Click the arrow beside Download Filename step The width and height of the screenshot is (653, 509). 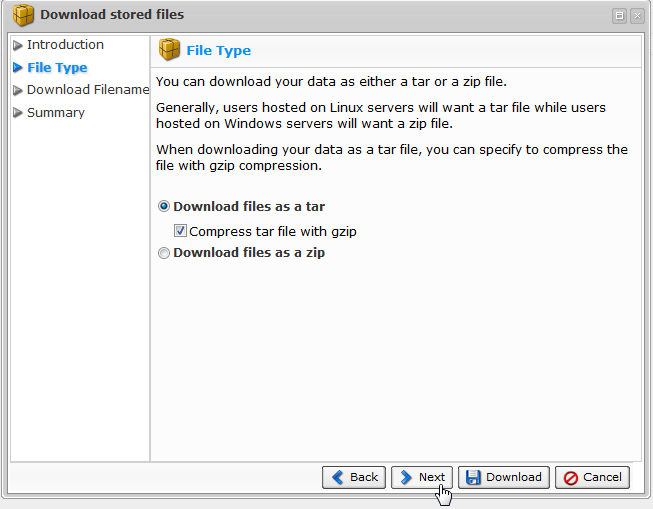17,90
